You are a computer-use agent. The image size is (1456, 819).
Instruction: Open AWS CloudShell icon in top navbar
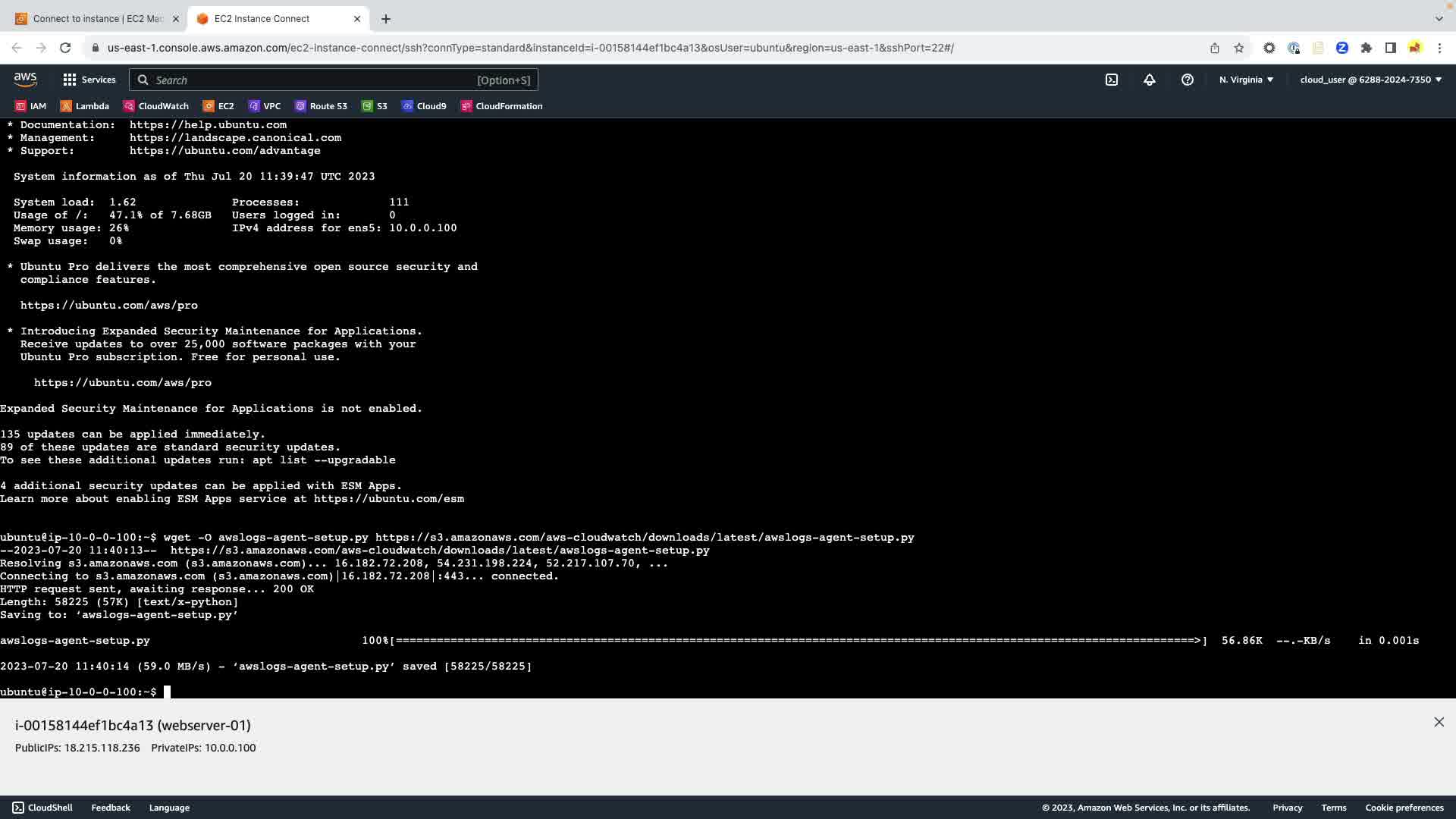point(1112,80)
